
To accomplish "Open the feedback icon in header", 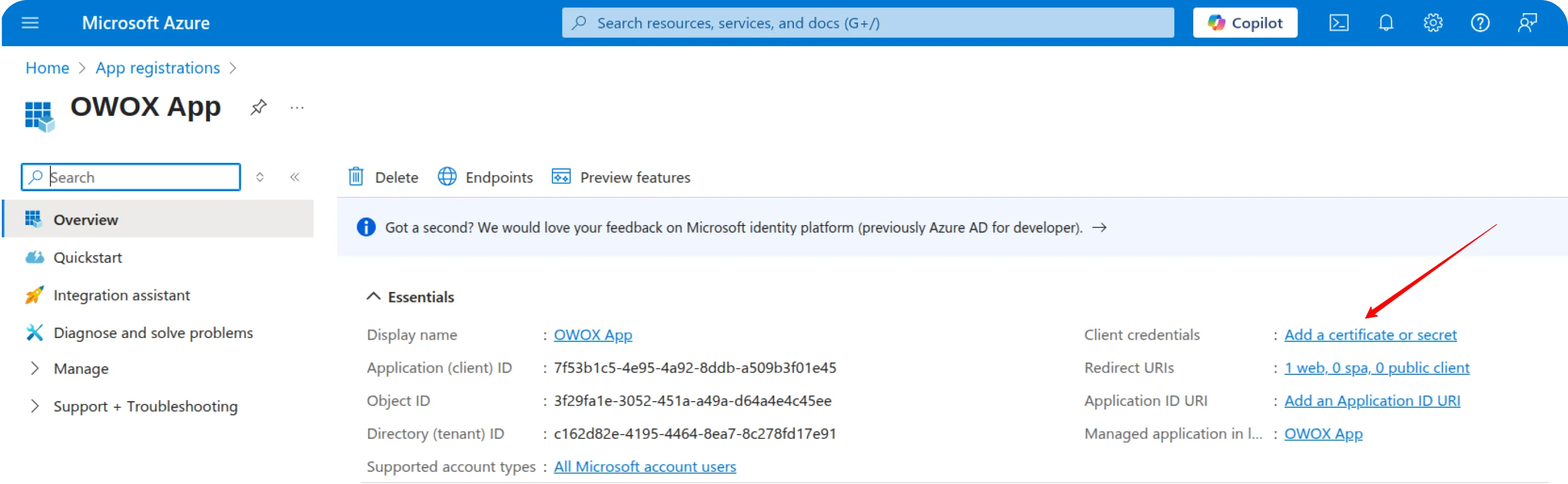I will coord(1527,23).
